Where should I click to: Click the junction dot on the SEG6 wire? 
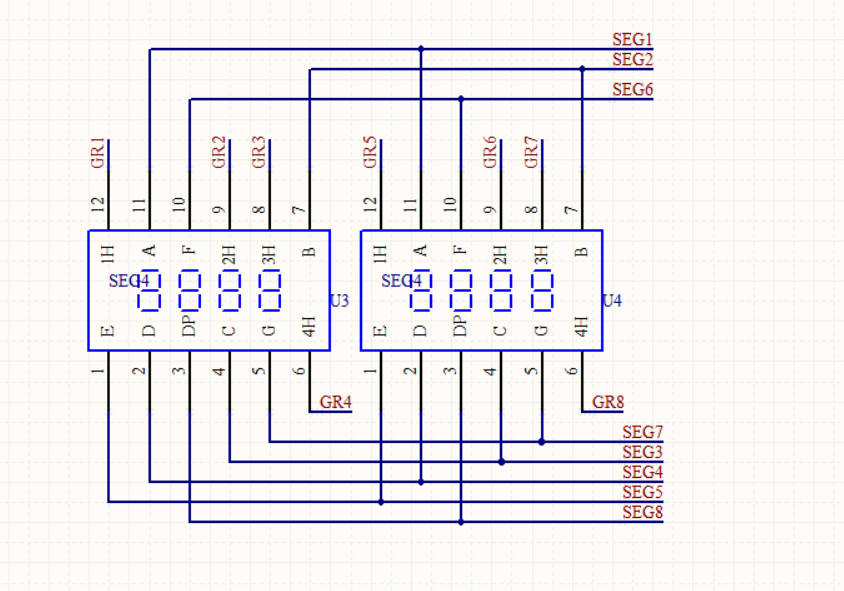(x=461, y=99)
